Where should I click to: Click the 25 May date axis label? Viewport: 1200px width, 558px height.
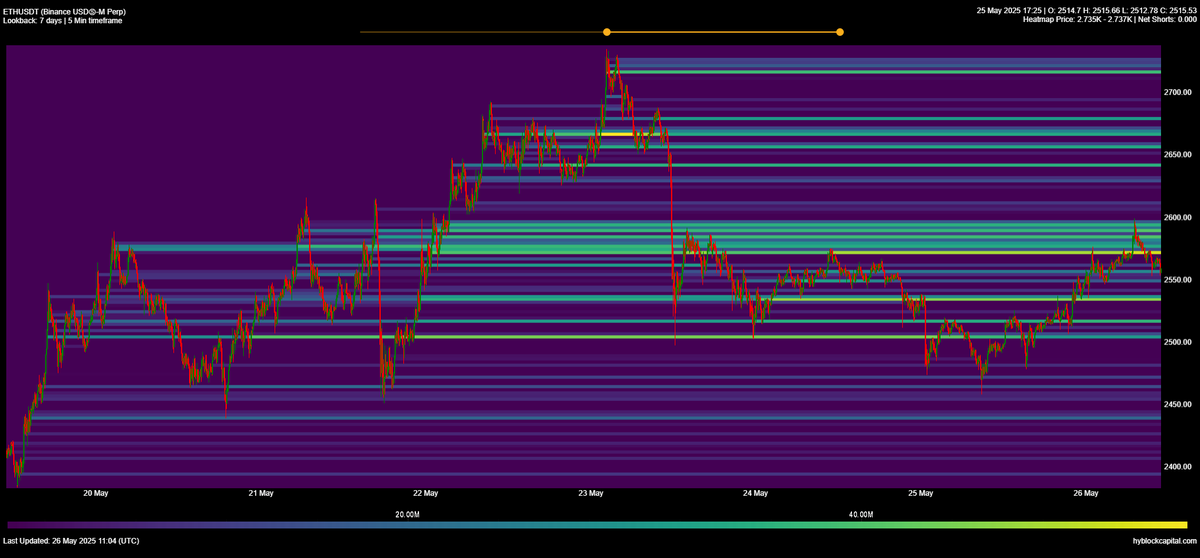pos(921,493)
